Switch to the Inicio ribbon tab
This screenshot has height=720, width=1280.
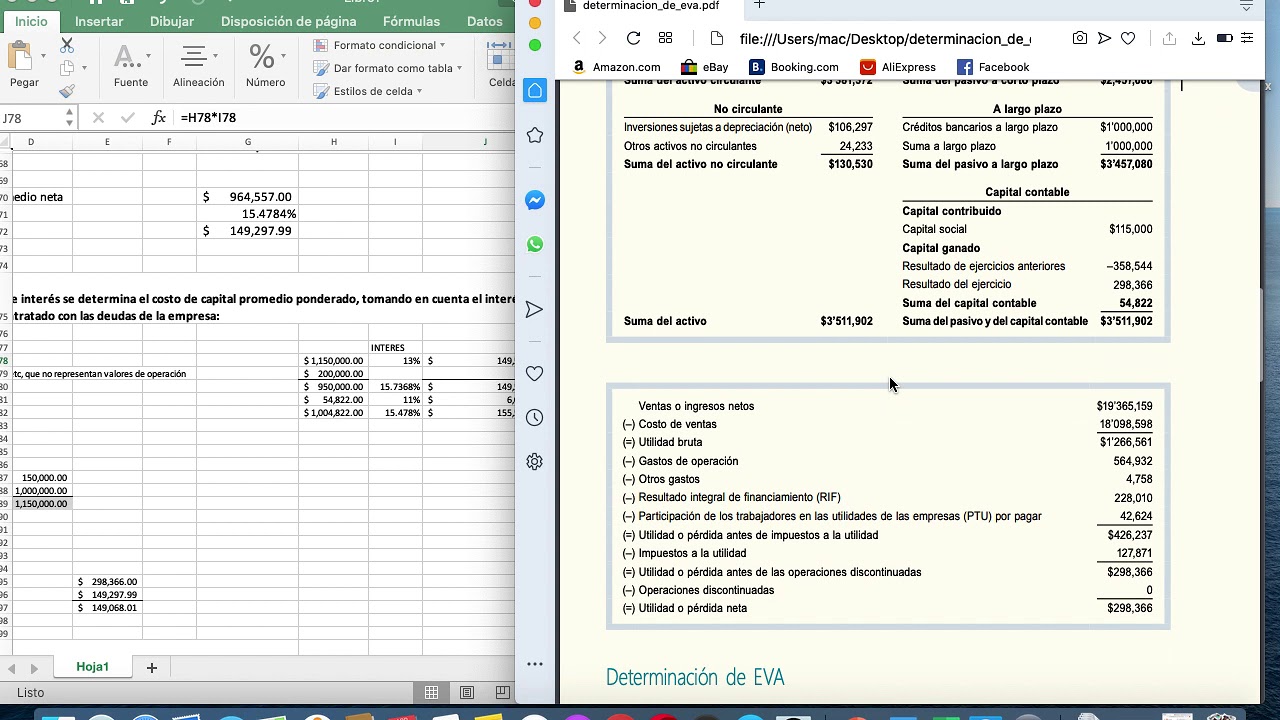coord(31,21)
